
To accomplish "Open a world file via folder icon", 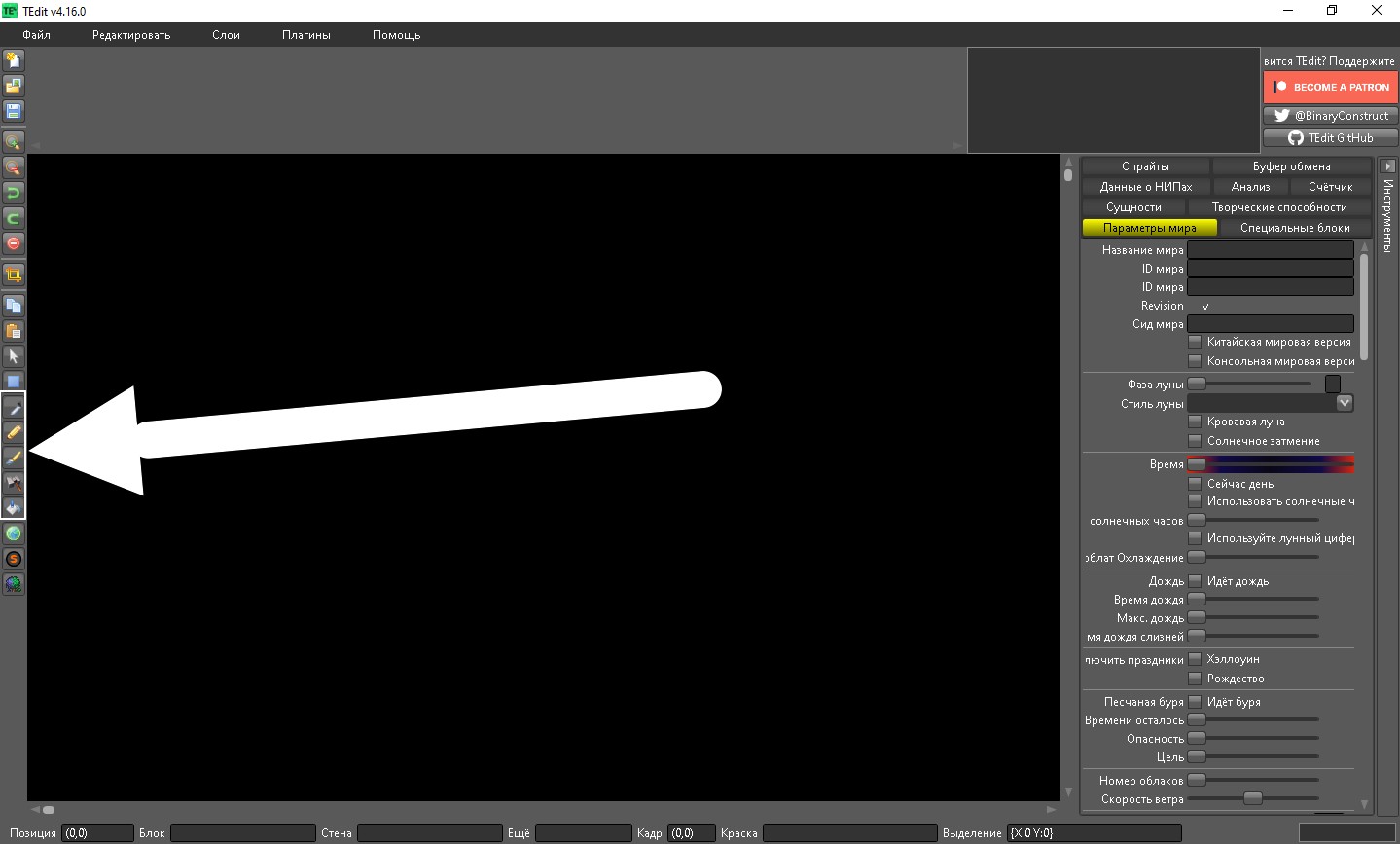I will (x=14, y=86).
